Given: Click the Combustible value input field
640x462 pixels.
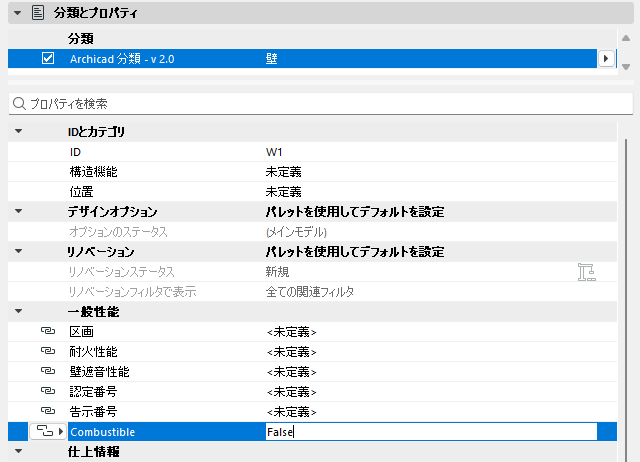Looking at the screenshot, I should 431,432.
